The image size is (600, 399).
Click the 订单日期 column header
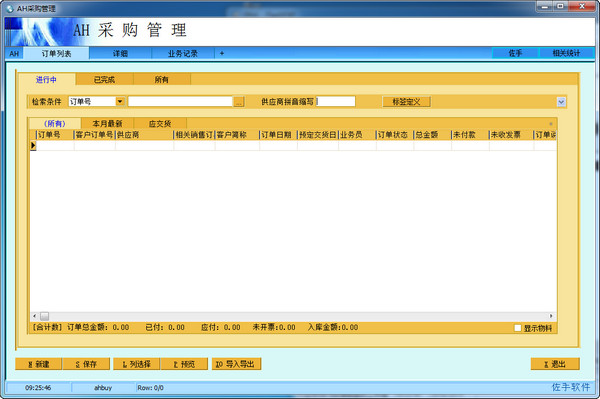pos(278,135)
